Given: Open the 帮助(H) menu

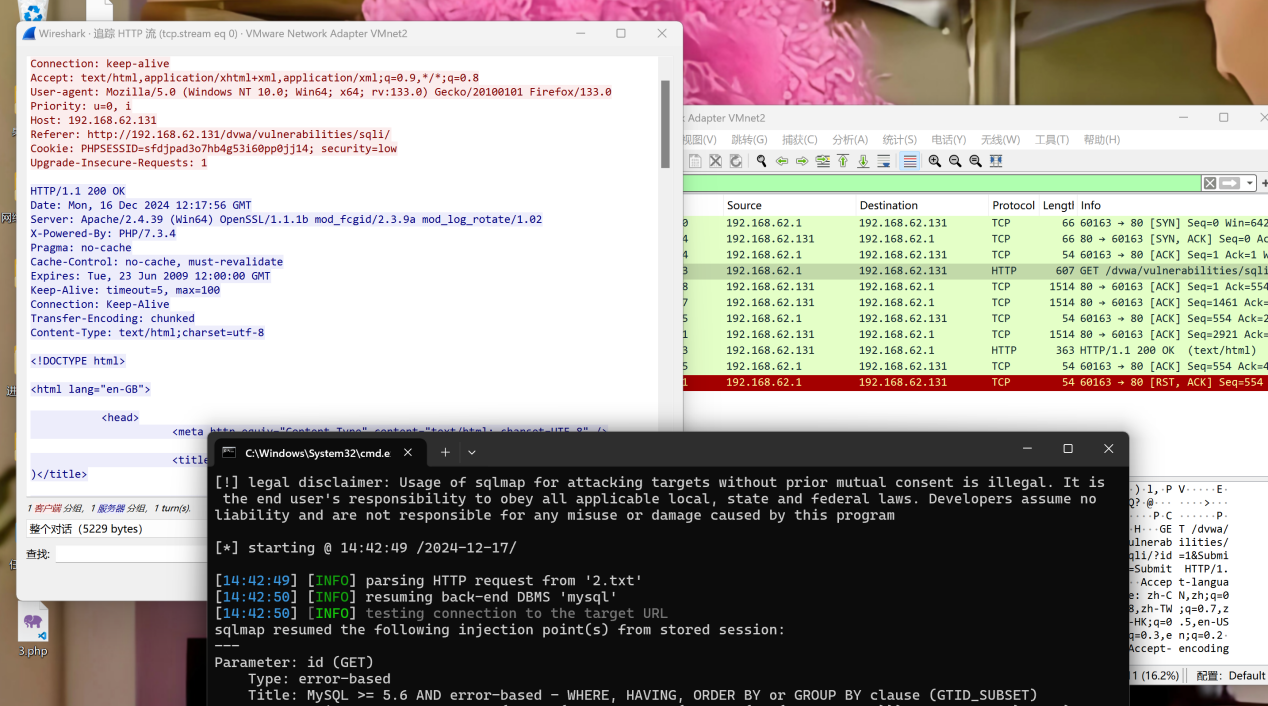Looking at the screenshot, I should [1102, 140].
